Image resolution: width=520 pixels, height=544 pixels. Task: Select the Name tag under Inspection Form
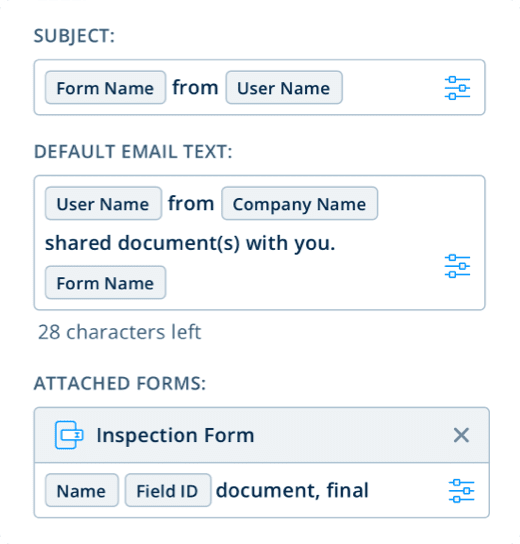82,491
